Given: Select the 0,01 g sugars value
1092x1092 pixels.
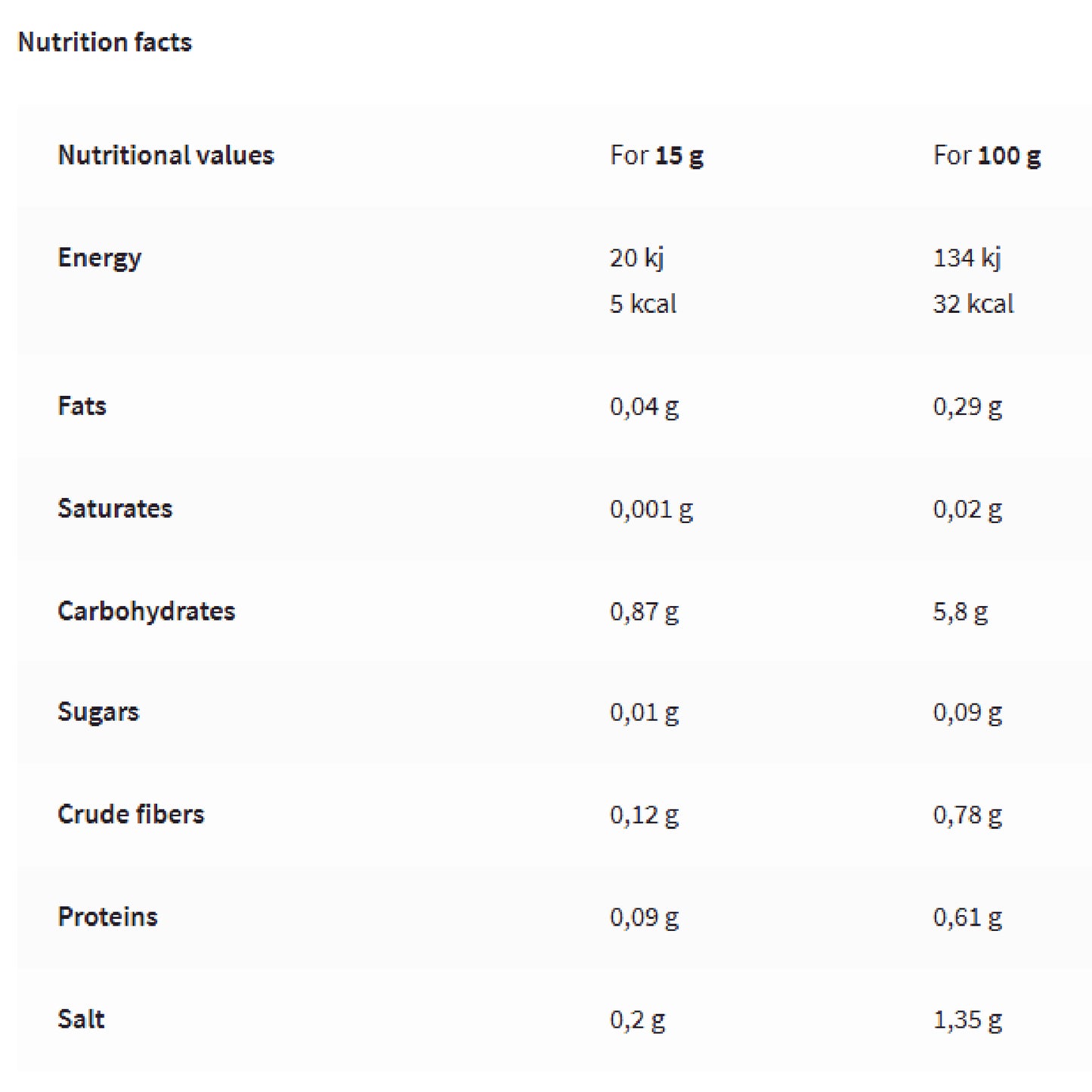Looking at the screenshot, I should tap(644, 713).
